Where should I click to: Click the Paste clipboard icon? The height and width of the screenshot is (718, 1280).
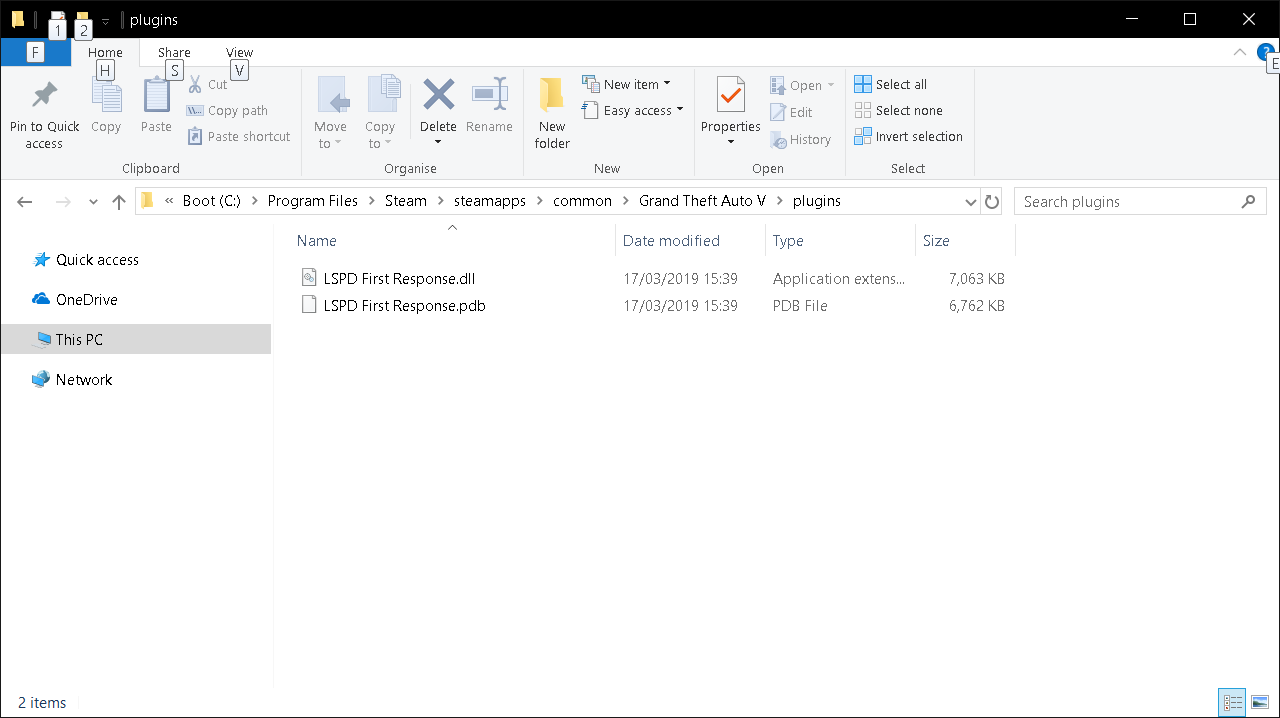(x=156, y=96)
